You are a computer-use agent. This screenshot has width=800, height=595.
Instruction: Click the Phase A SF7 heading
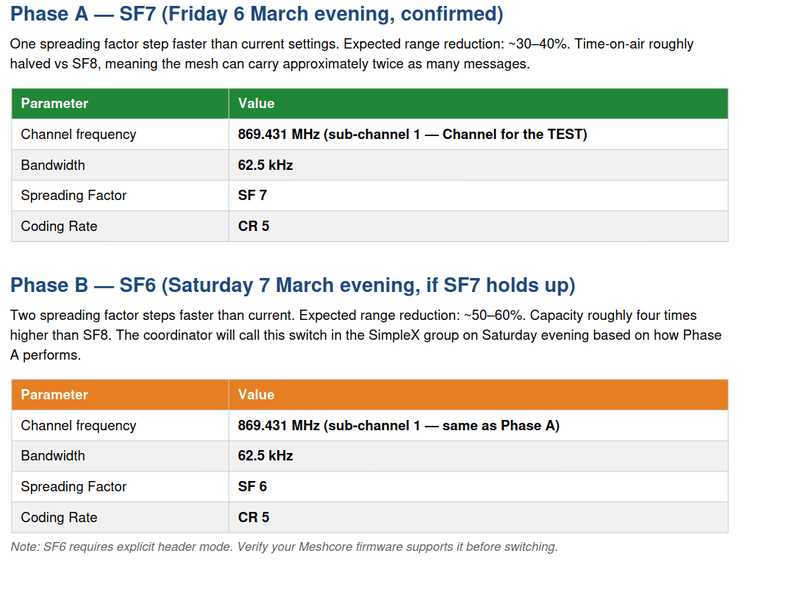pyautogui.click(x=257, y=15)
